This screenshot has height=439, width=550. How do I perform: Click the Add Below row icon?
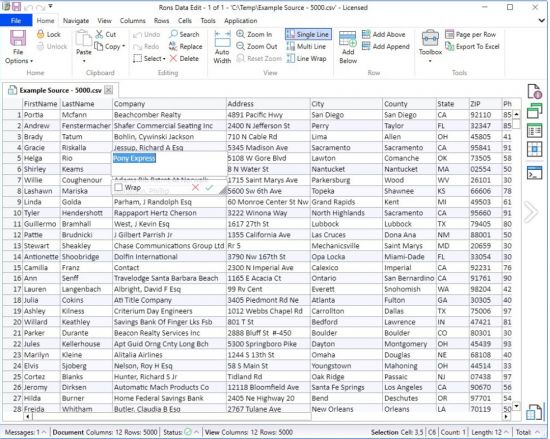pos(348,39)
